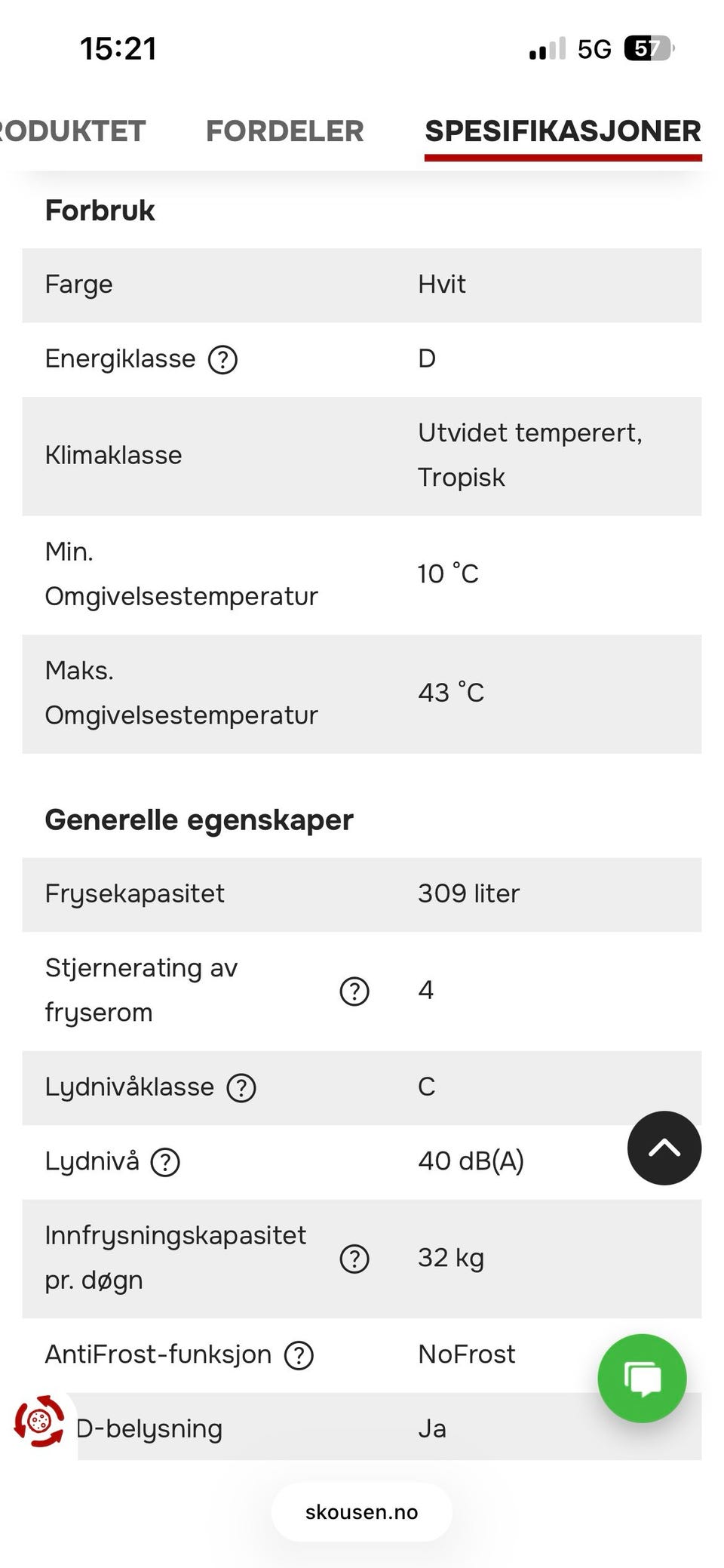Open the Energiklasse help question-mark icon
Viewport: 724px width, 1568px height.
point(222,359)
